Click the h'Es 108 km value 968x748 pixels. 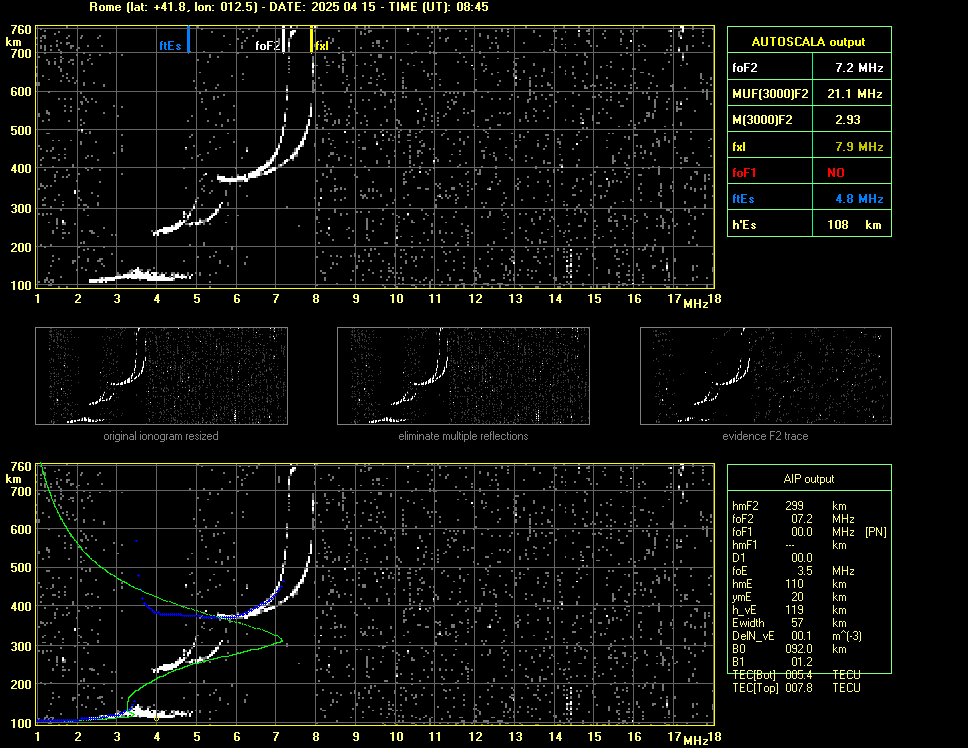854,225
